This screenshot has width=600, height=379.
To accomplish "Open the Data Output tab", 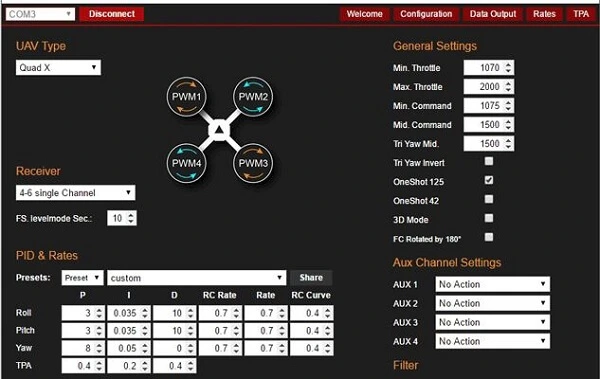I will 493,14.
